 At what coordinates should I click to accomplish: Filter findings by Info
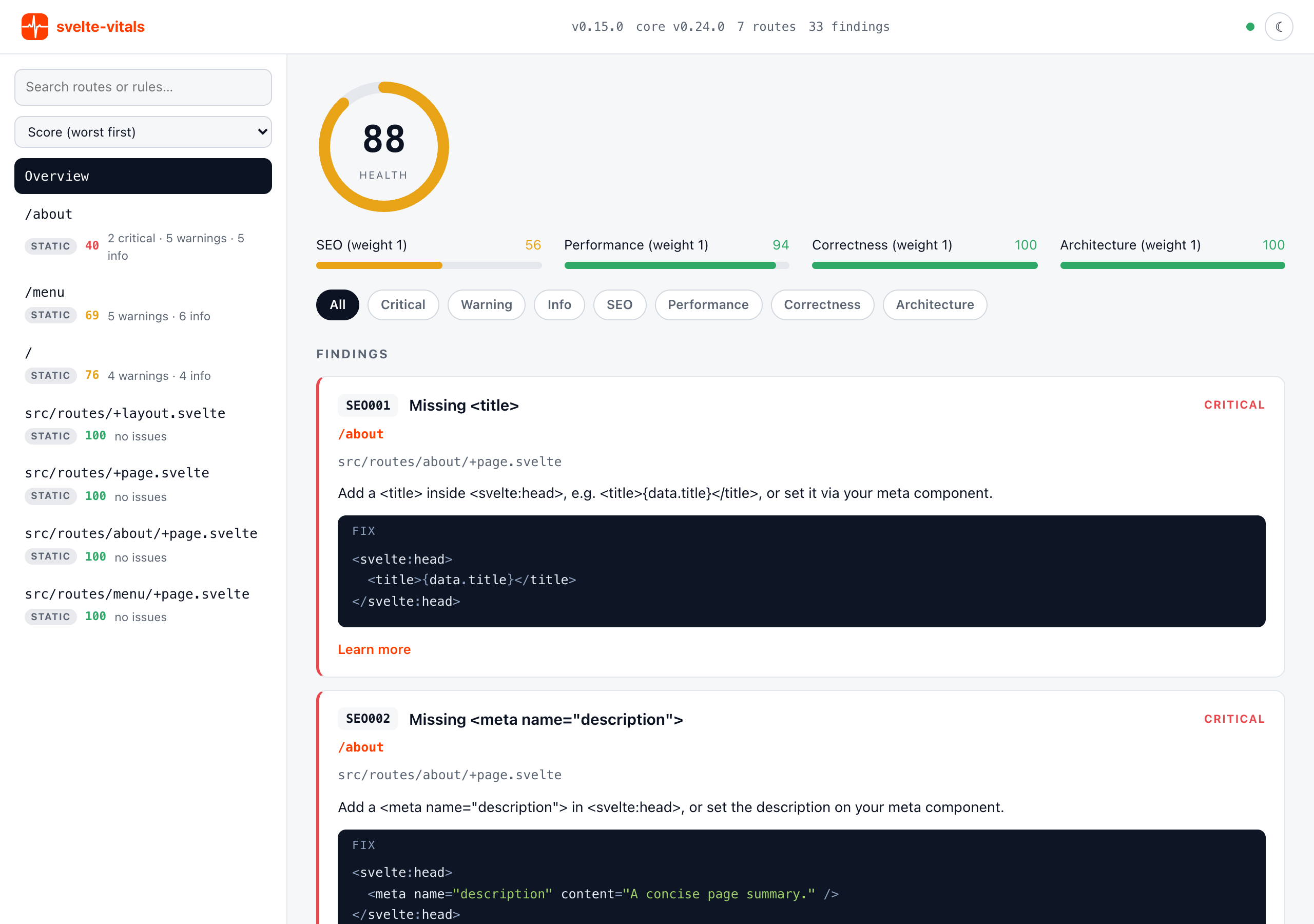click(559, 305)
